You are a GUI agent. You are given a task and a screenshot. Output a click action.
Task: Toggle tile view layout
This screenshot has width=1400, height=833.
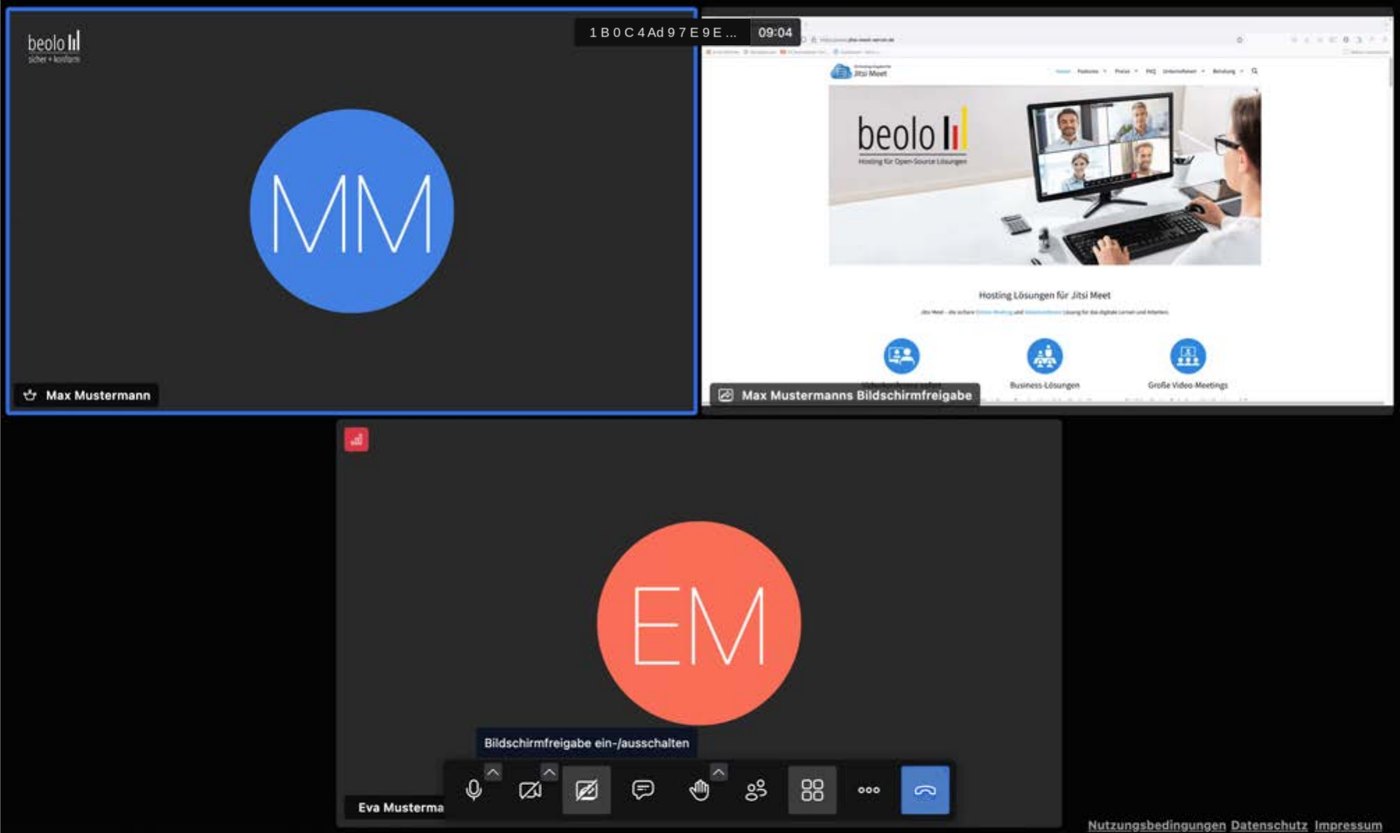813,790
